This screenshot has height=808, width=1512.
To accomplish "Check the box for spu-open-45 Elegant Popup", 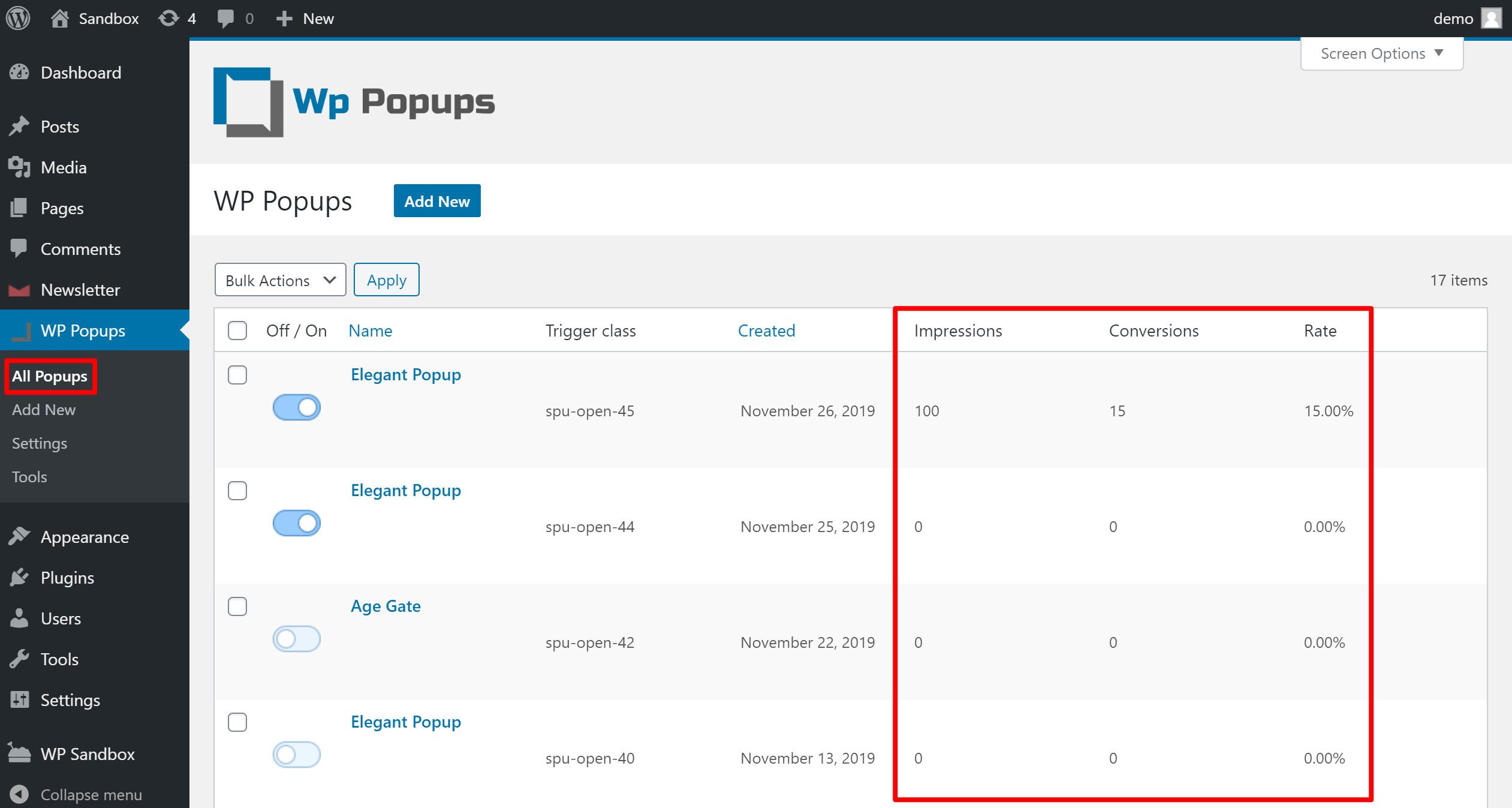I will coord(237,375).
